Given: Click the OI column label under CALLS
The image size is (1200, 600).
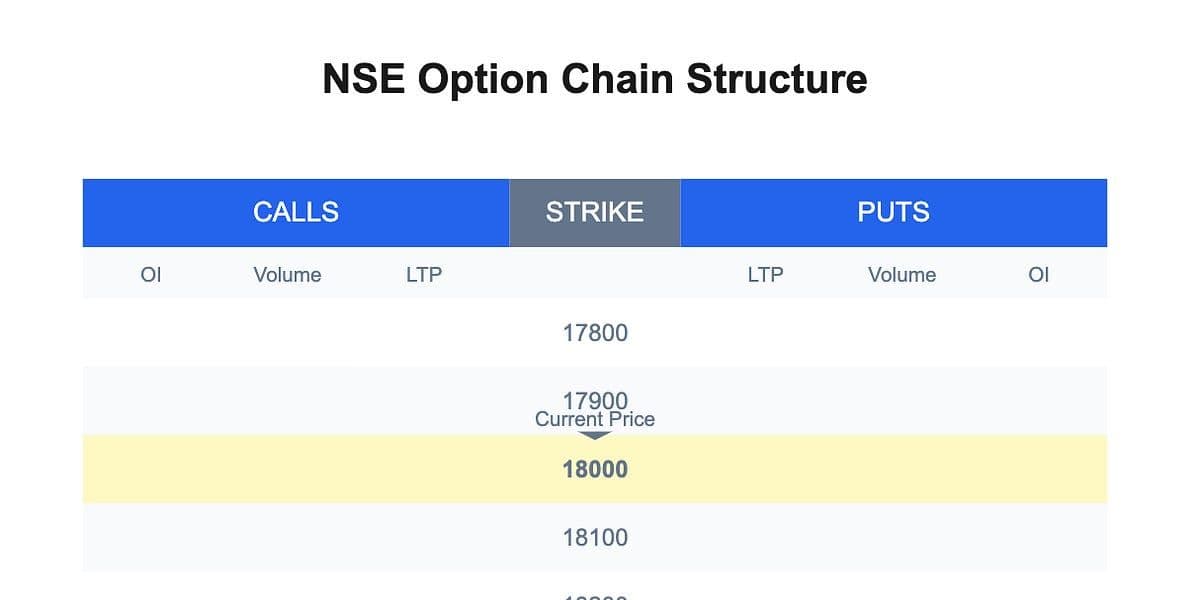Looking at the screenshot, I should pos(151,275).
